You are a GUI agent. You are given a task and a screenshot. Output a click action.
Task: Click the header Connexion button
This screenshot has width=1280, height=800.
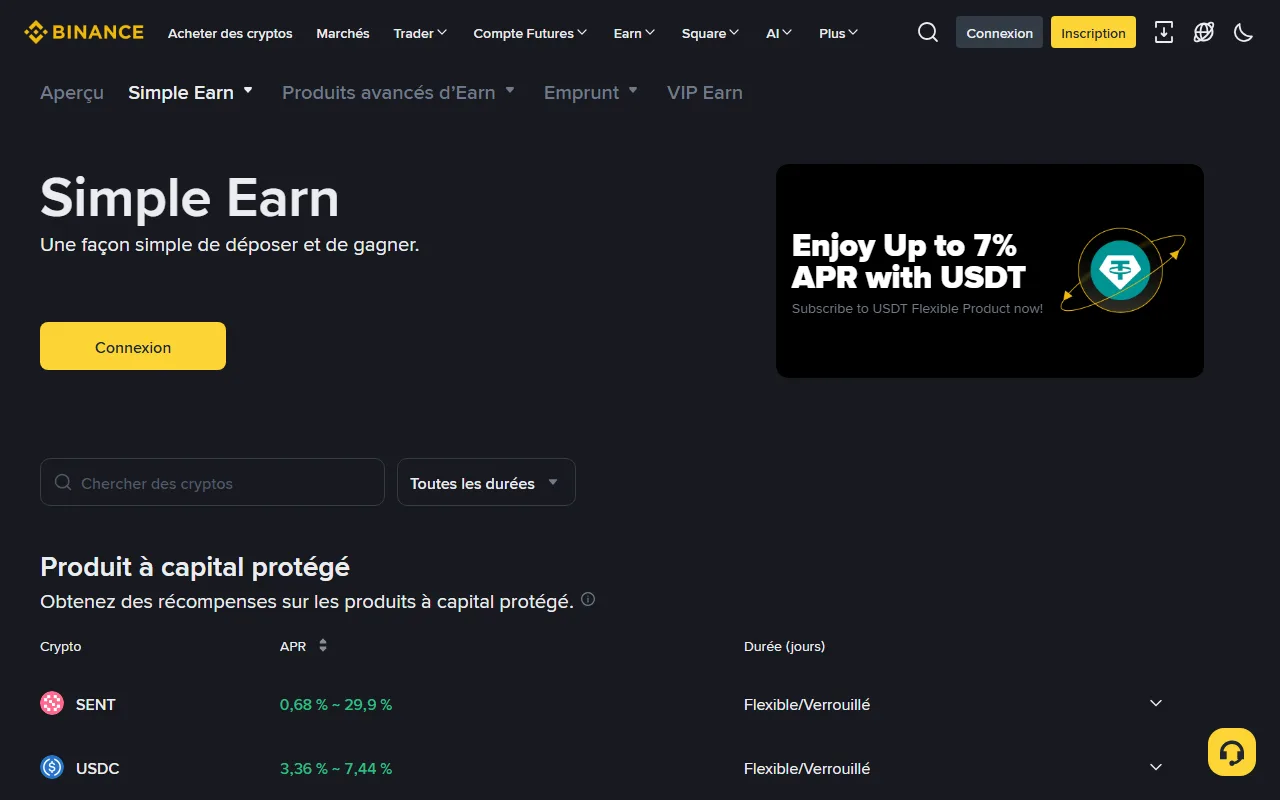coord(999,32)
